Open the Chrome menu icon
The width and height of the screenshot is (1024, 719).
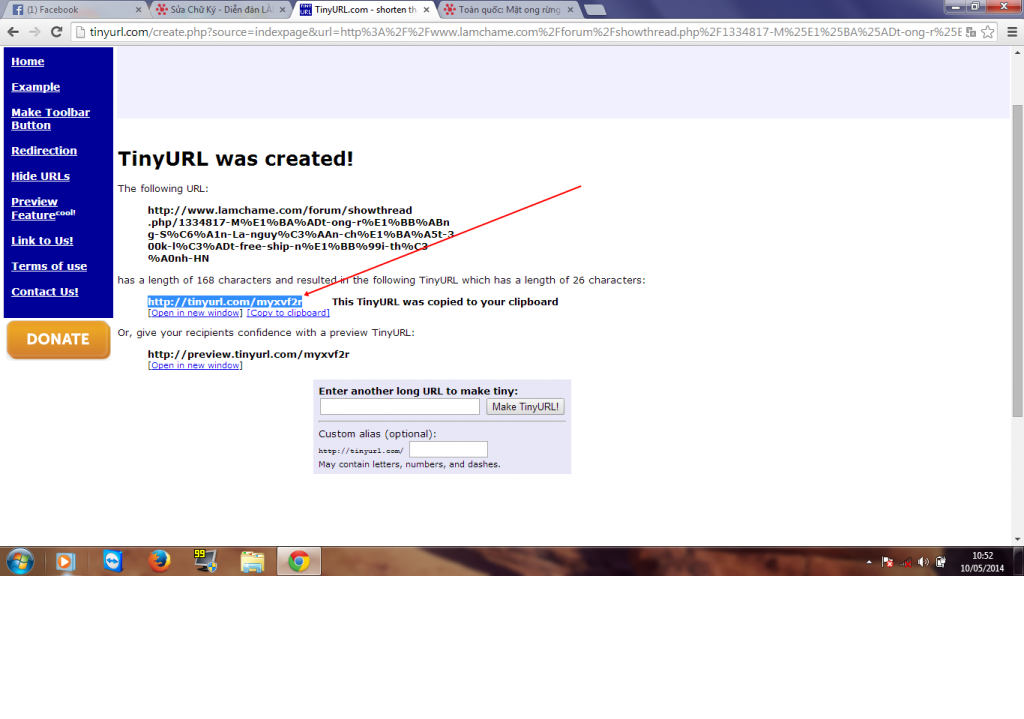coord(1008,32)
